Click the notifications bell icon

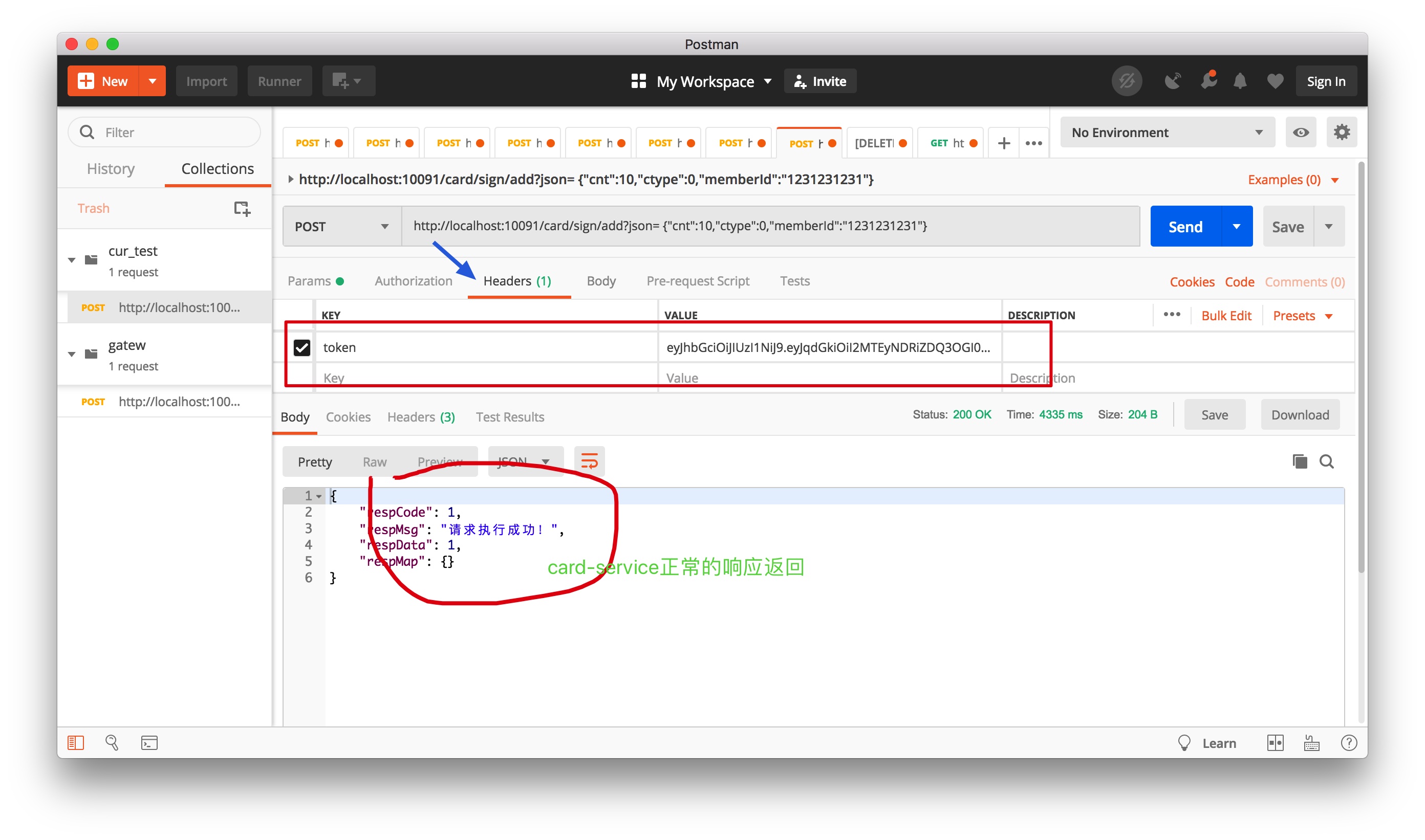[x=1240, y=81]
